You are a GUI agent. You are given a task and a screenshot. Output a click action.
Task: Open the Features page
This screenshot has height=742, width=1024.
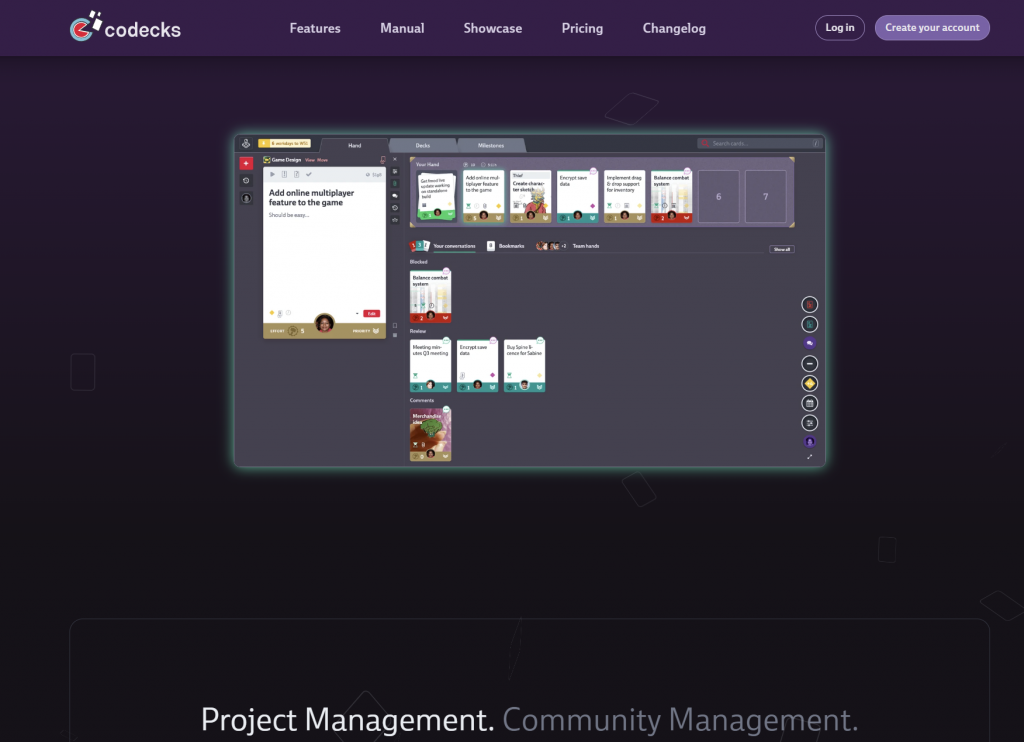point(315,28)
